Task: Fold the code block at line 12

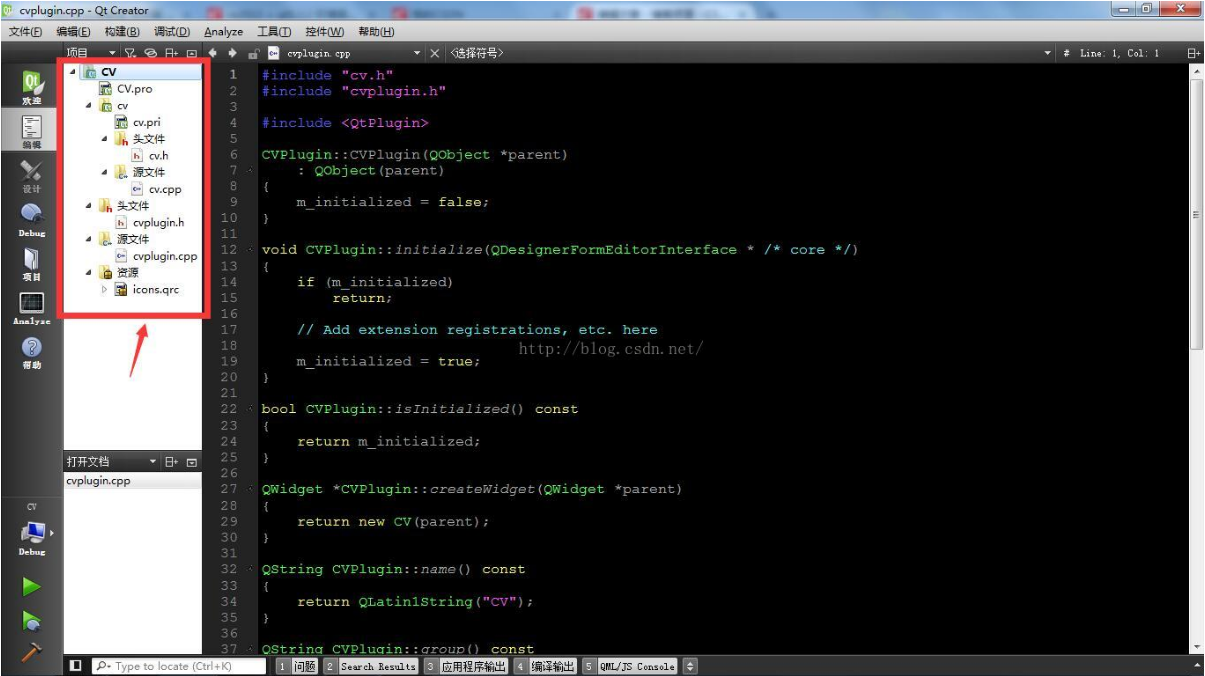Action: 251,250
